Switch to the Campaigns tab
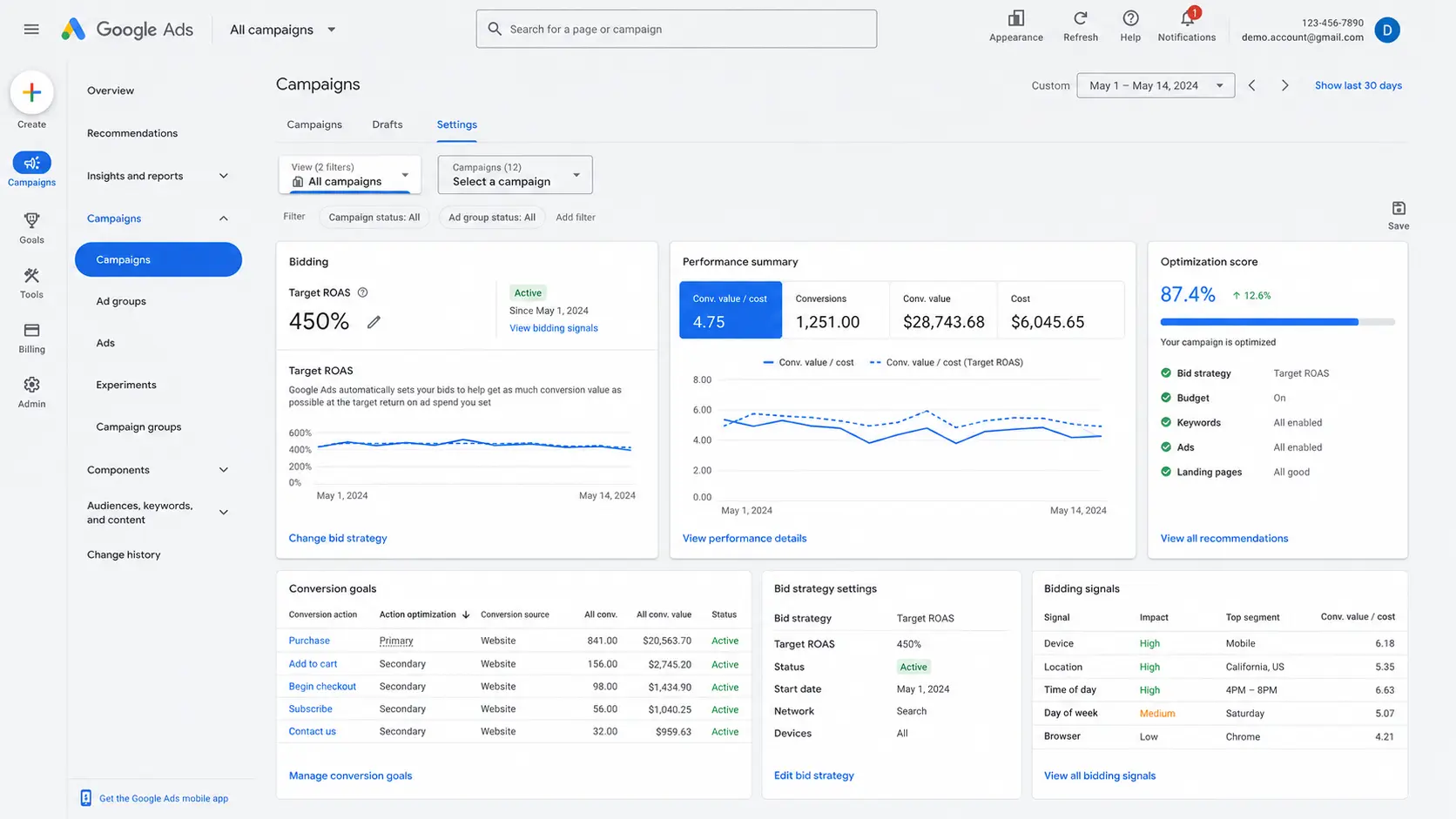Viewport: 1456px width, 819px height. tap(314, 124)
